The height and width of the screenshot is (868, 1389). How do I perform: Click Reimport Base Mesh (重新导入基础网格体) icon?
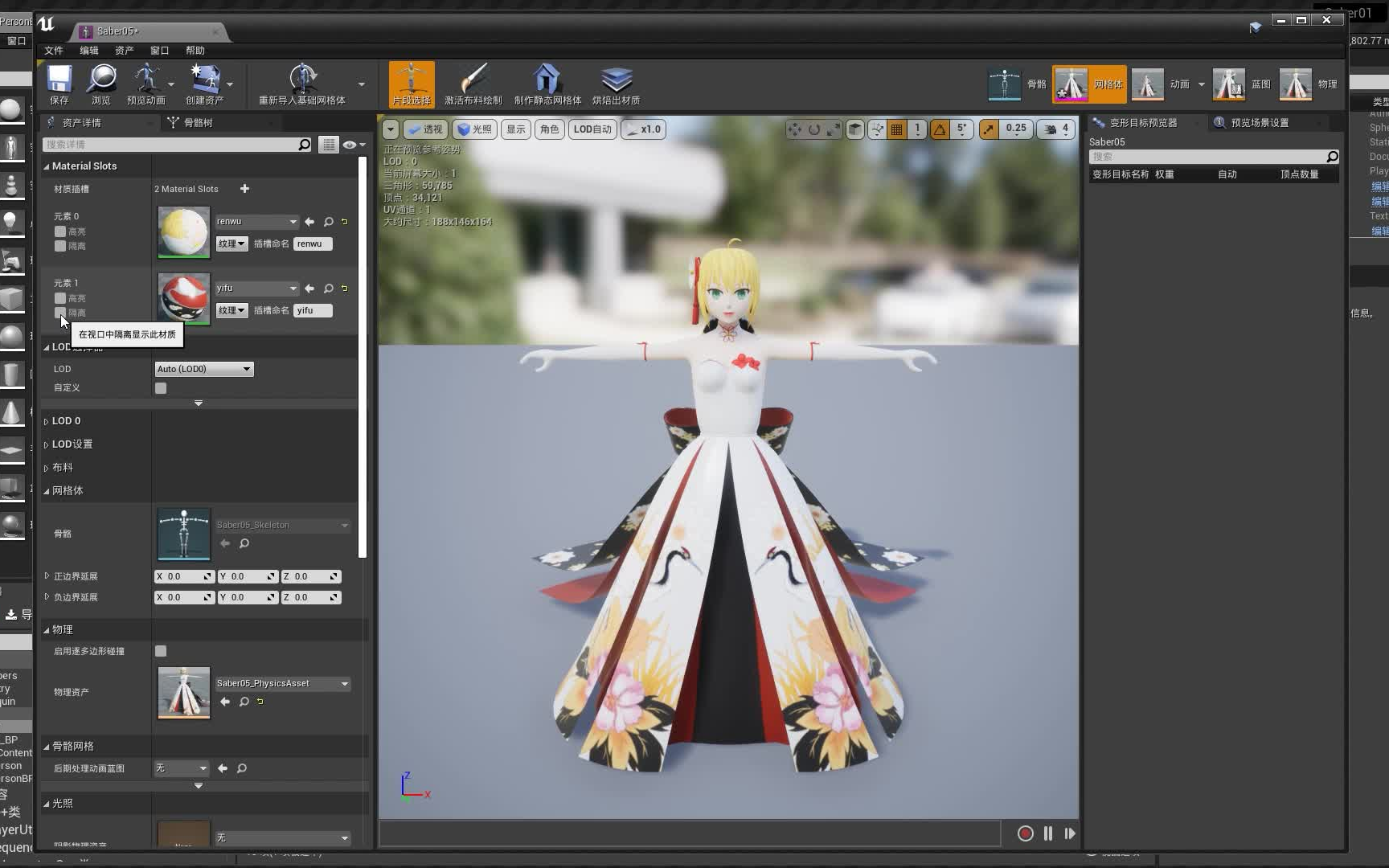pos(302,84)
